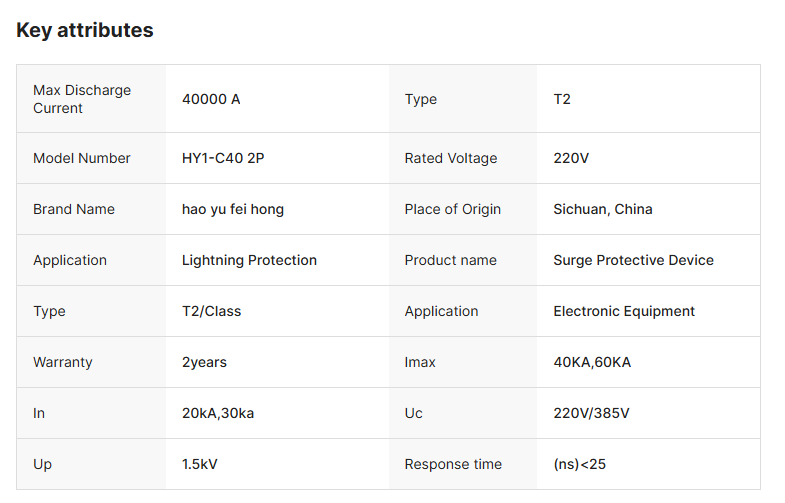The height and width of the screenshot is (503, 785).
Task: Click the Warranty label
Action: click(x=63, y=362)
